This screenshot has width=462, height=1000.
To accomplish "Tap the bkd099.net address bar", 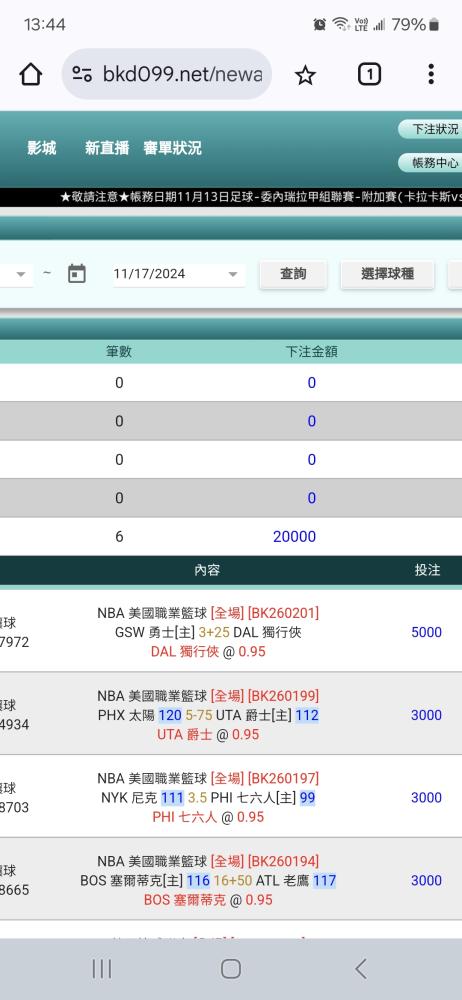I will point(167,75).
